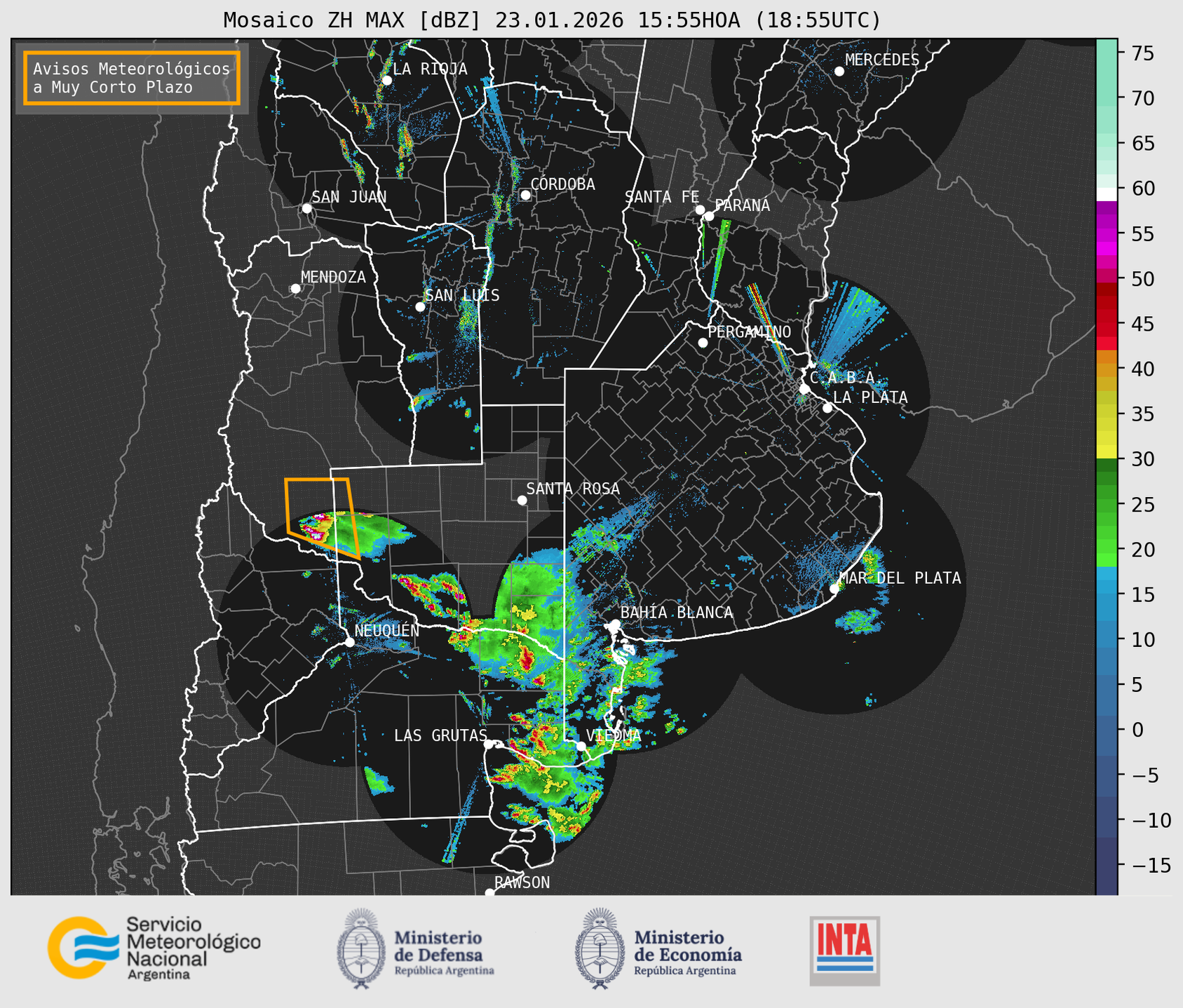Click the orange warning polygon on the map
Image resolution: width=1183 pixels, height=1008 pixels.
pyautogui.click(x=322, y=518)
